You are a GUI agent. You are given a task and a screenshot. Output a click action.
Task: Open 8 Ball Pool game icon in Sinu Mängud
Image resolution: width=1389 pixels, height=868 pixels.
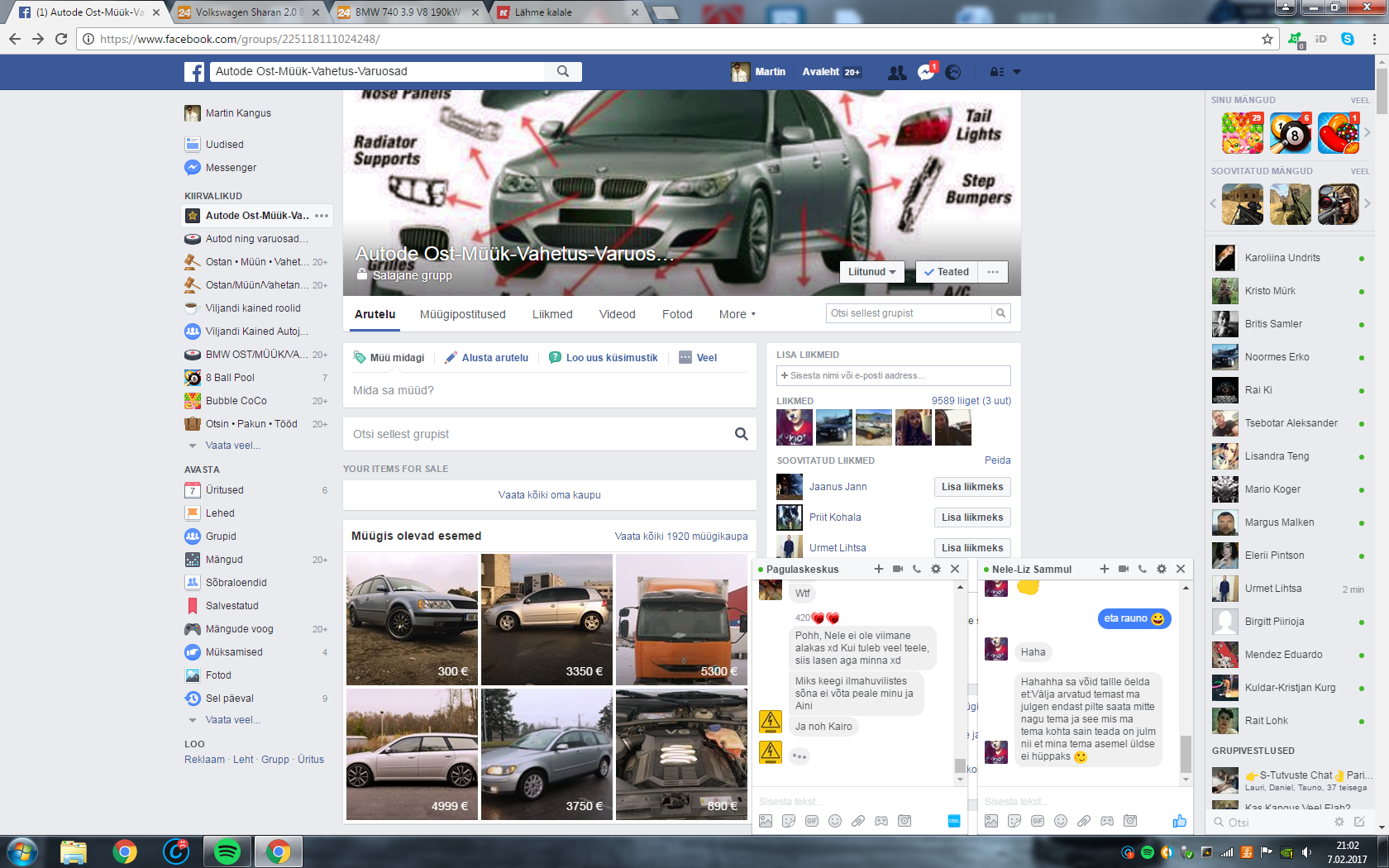pyautogui.click(x=1291, y=133)
